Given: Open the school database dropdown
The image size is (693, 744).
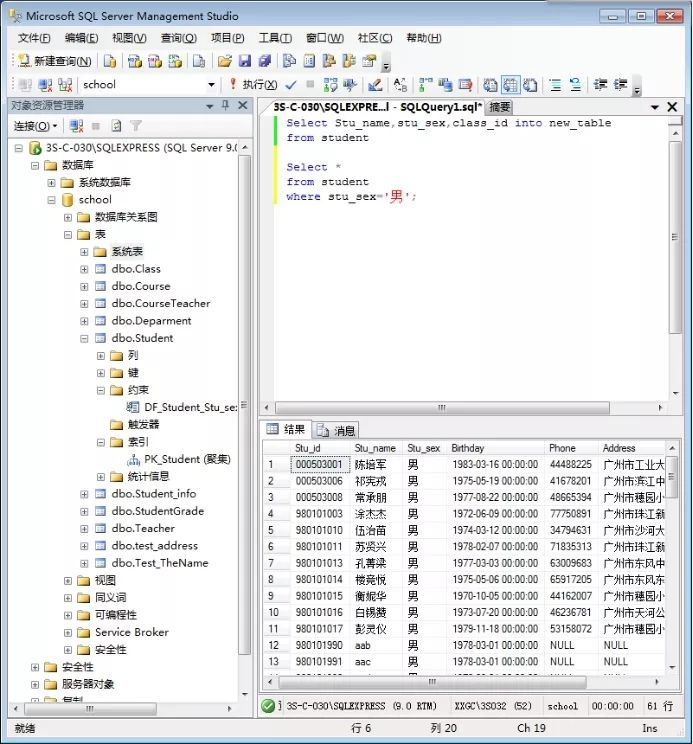Looking at the screenshot, I should click(212, 85).
